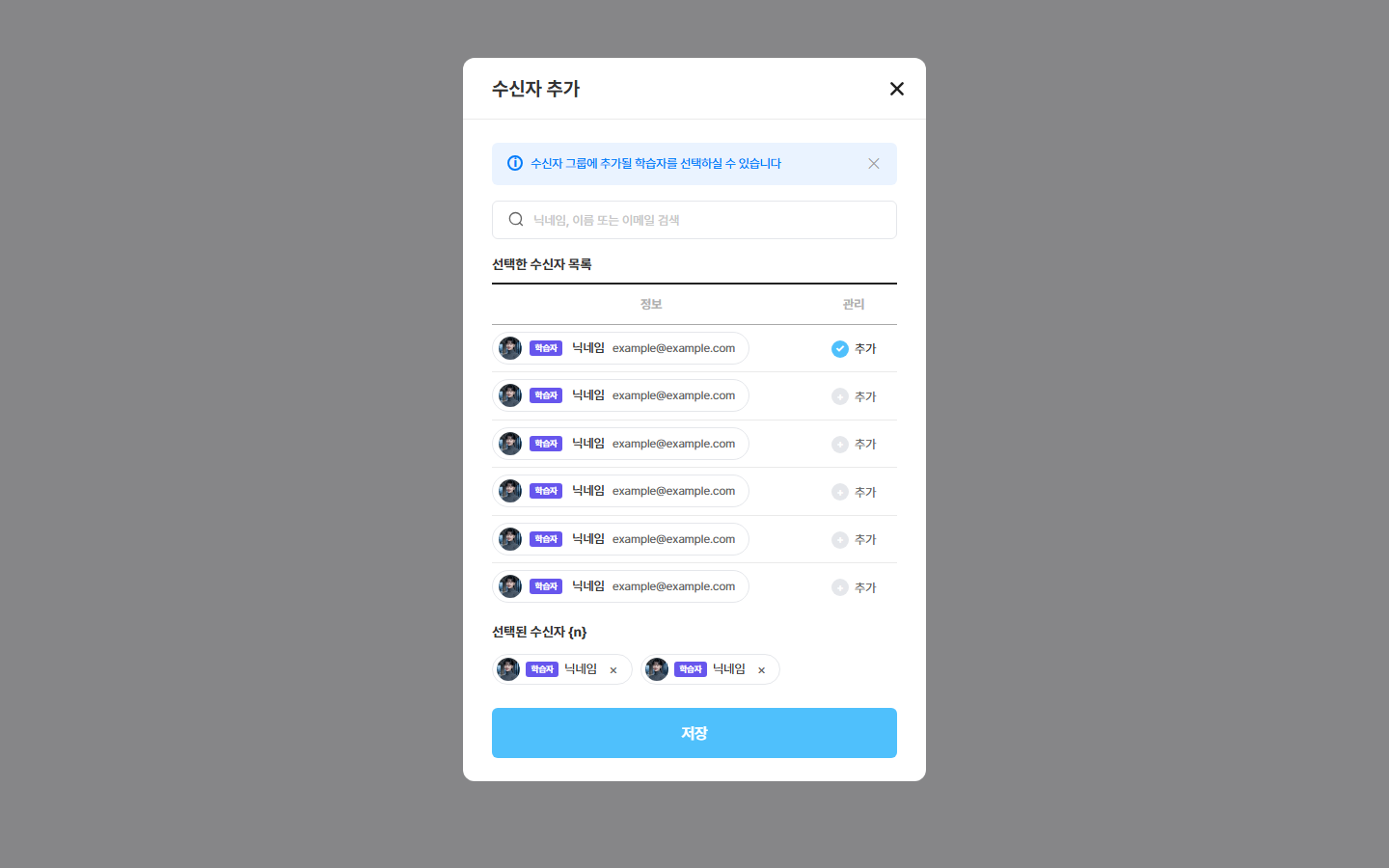This screenshot has height=868, width=1389.
Task: Click the 학습자 badge in fourth row
Action: 546,491
